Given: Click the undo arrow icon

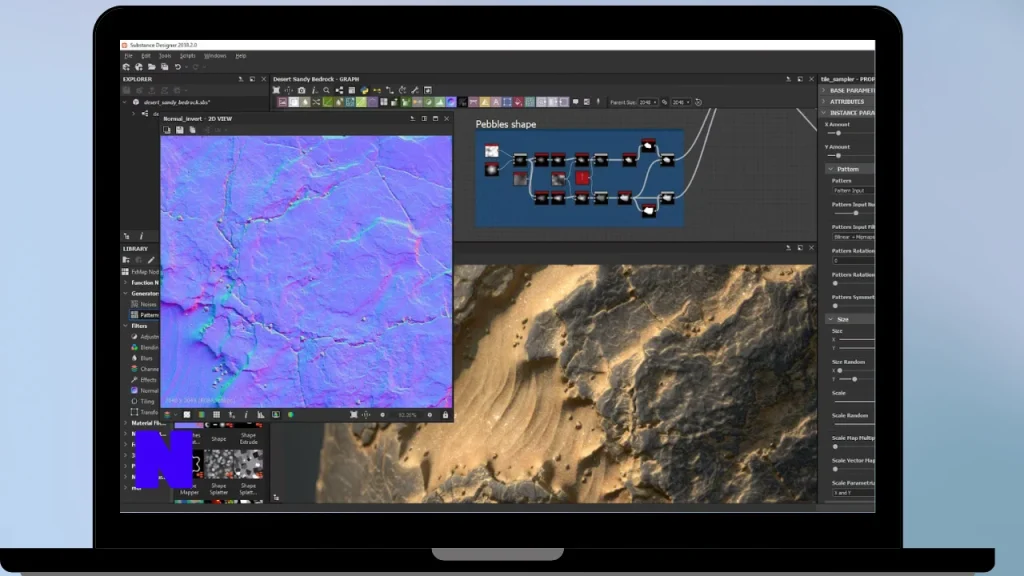Looking at the screenshot, I should coord(178,67).
